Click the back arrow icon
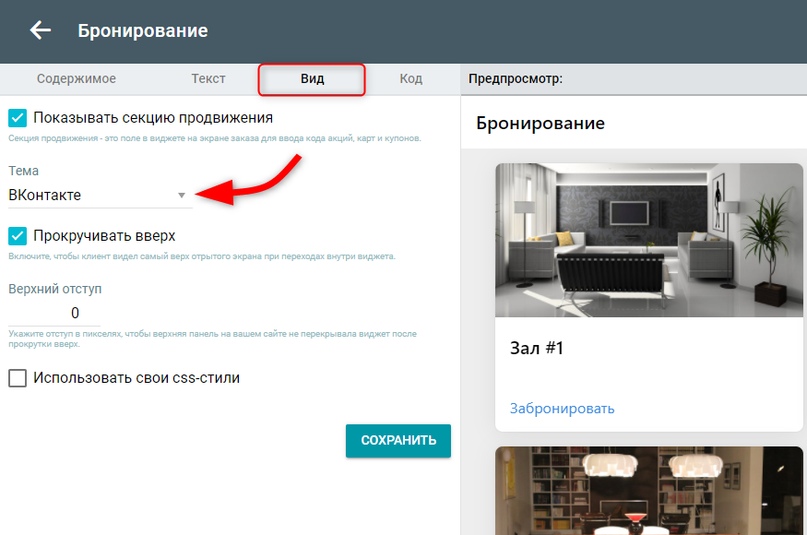Screen dimensions: 807x535 (40, 30)
